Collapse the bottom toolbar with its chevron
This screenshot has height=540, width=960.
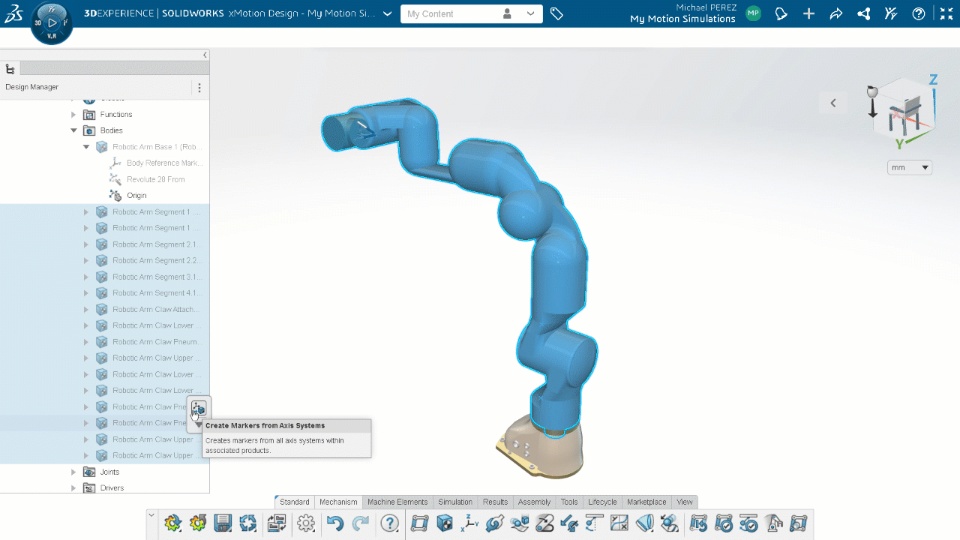coord(152,516)
